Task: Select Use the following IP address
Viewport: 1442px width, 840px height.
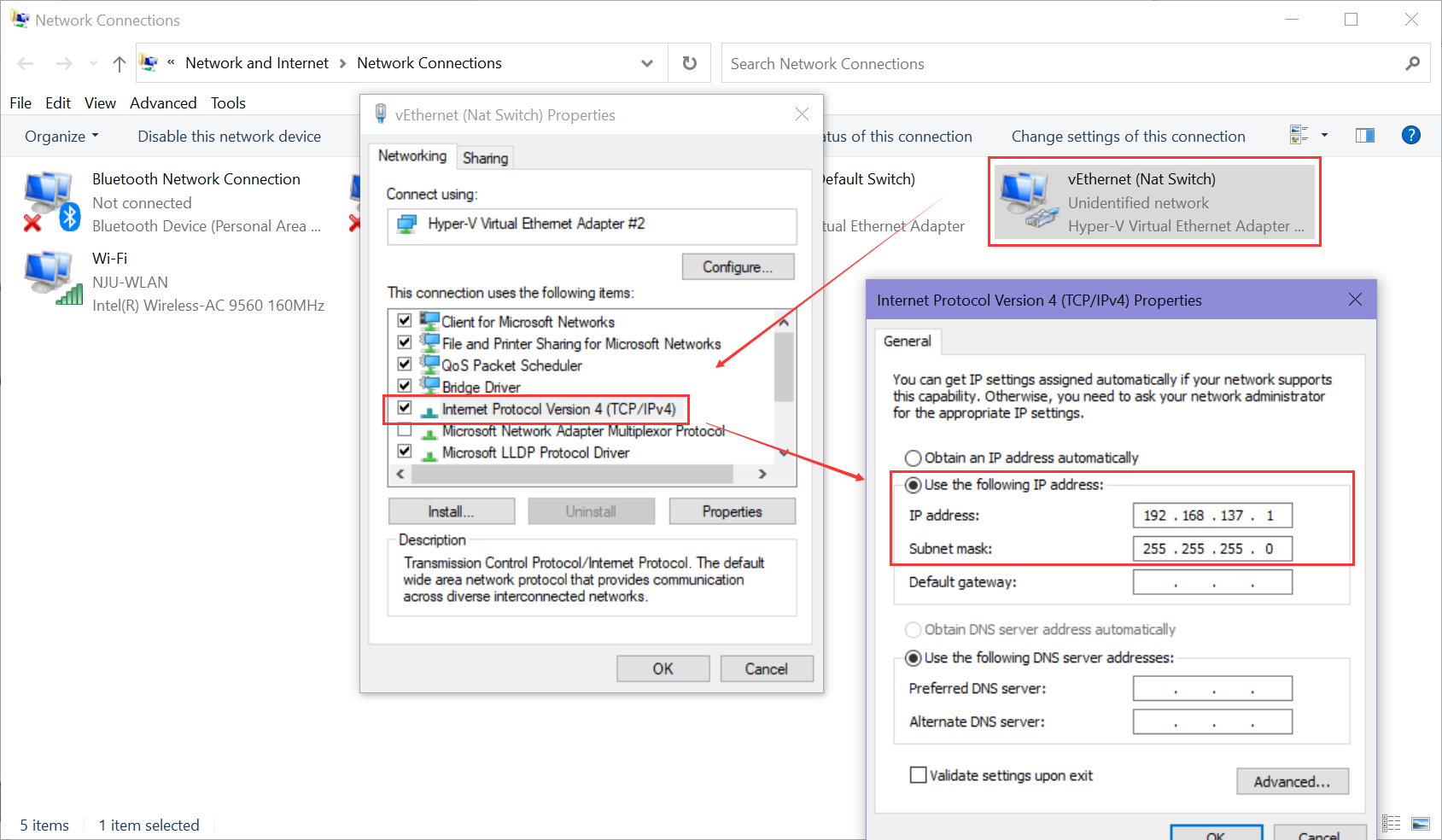Action: [913, 485]
